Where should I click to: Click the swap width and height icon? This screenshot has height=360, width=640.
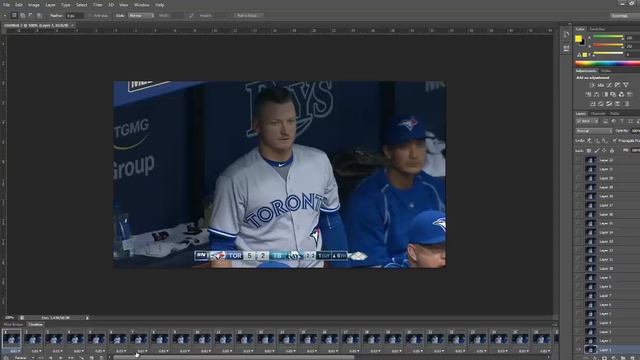point(191,16)
